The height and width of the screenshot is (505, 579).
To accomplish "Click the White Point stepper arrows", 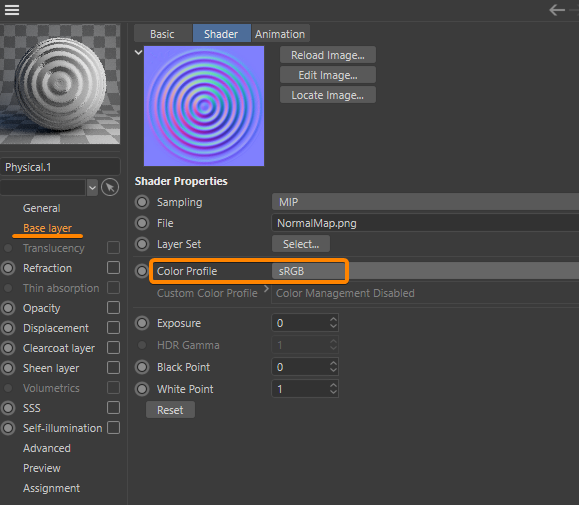I will [333, 389].
